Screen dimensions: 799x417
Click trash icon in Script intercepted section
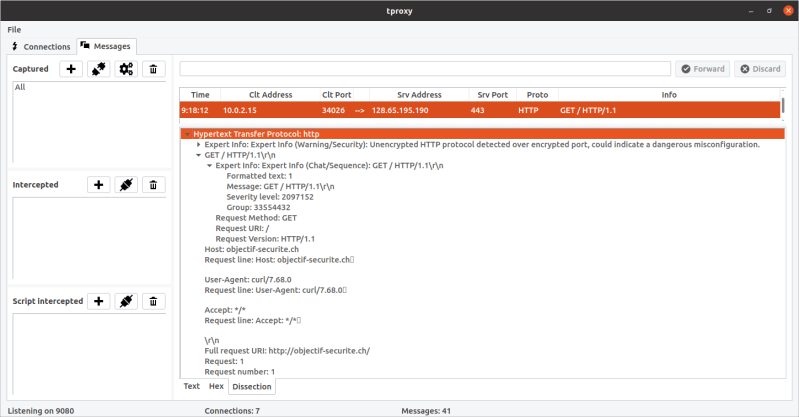coord(153,301)
